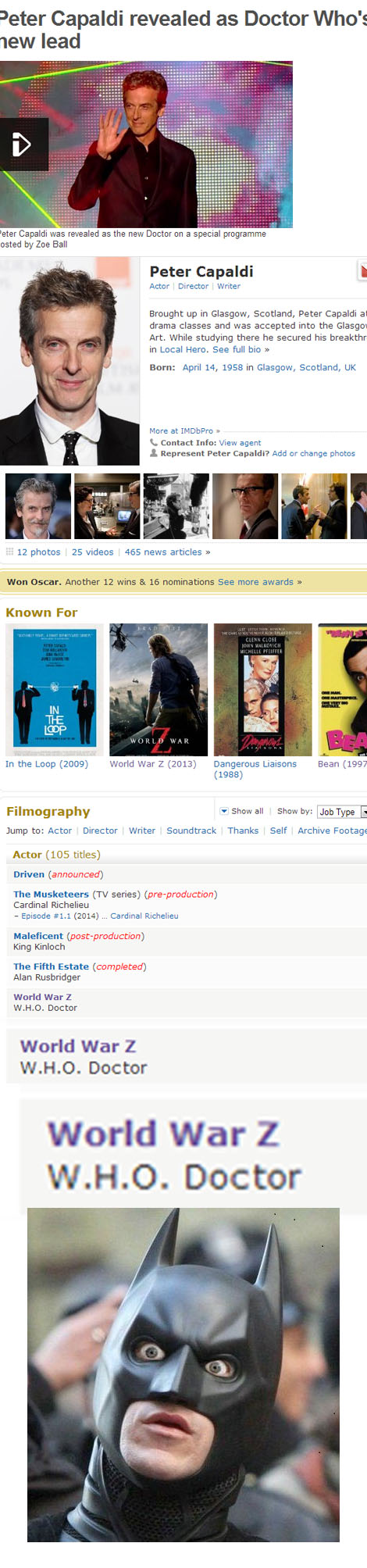Viewport: 367px width, 1568px height.
Task: Click the Glasgow, Scotland, UK birthplace link
Action: point(306,367)
